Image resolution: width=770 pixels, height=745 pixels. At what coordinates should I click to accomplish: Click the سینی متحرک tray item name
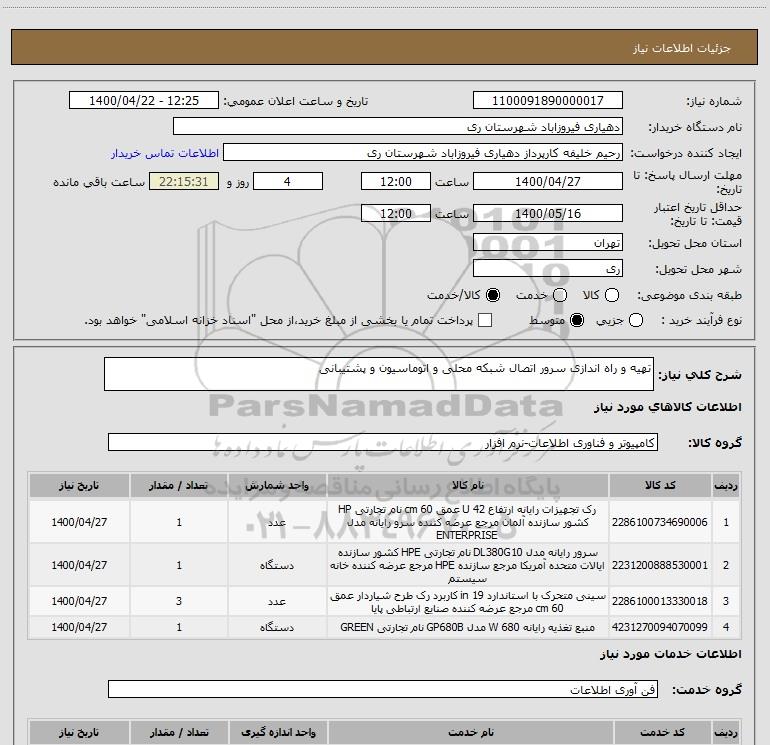point(468,602)
